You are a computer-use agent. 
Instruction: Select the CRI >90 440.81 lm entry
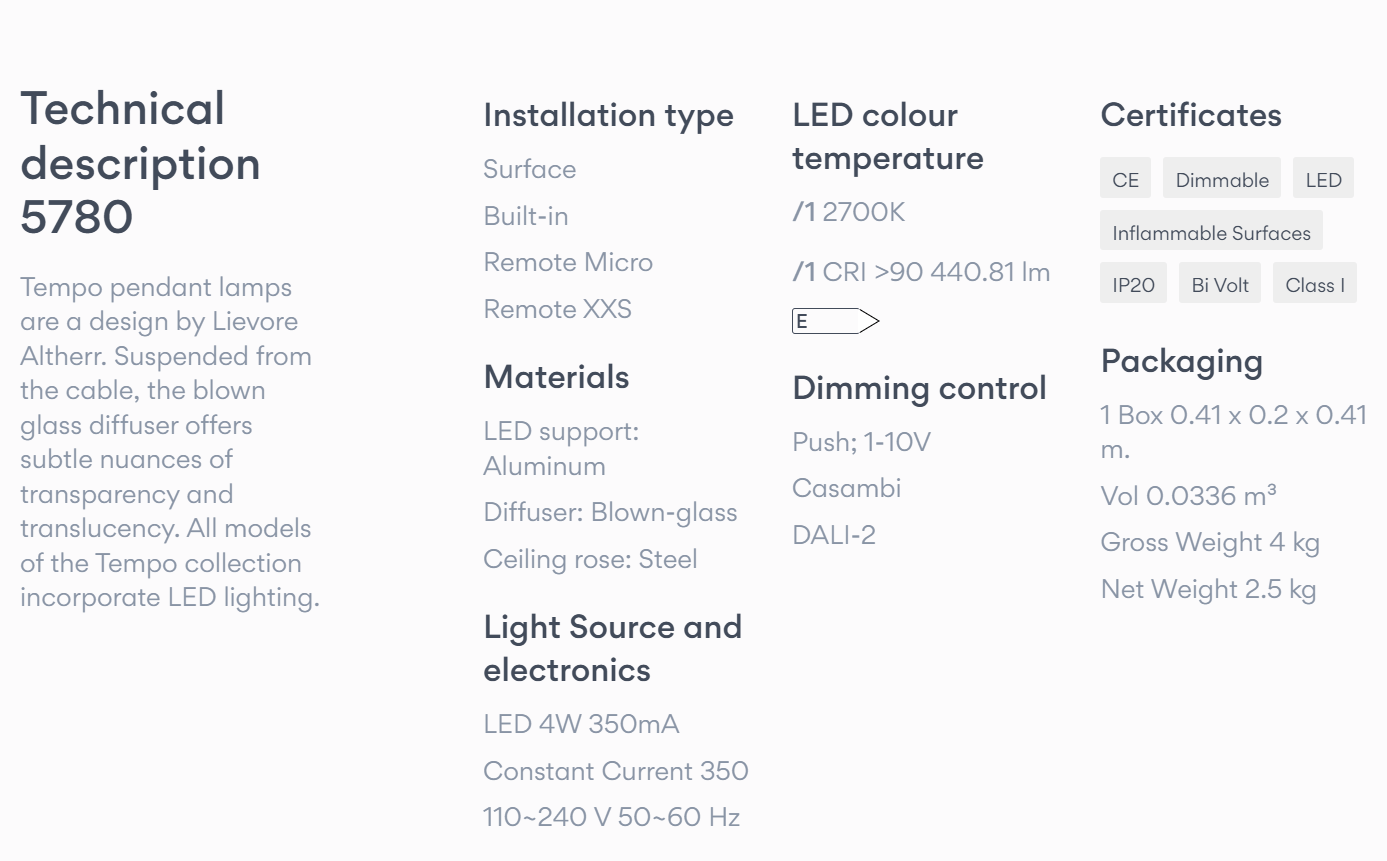(x=921, y=271)
